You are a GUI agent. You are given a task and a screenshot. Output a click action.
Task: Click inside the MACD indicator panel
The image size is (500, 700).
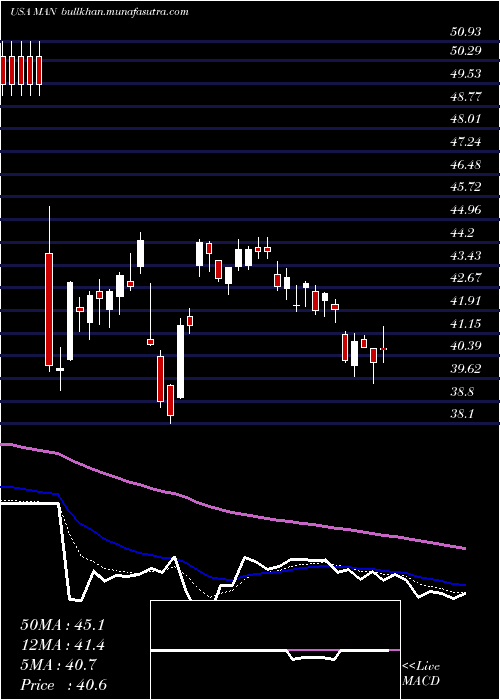275,650
